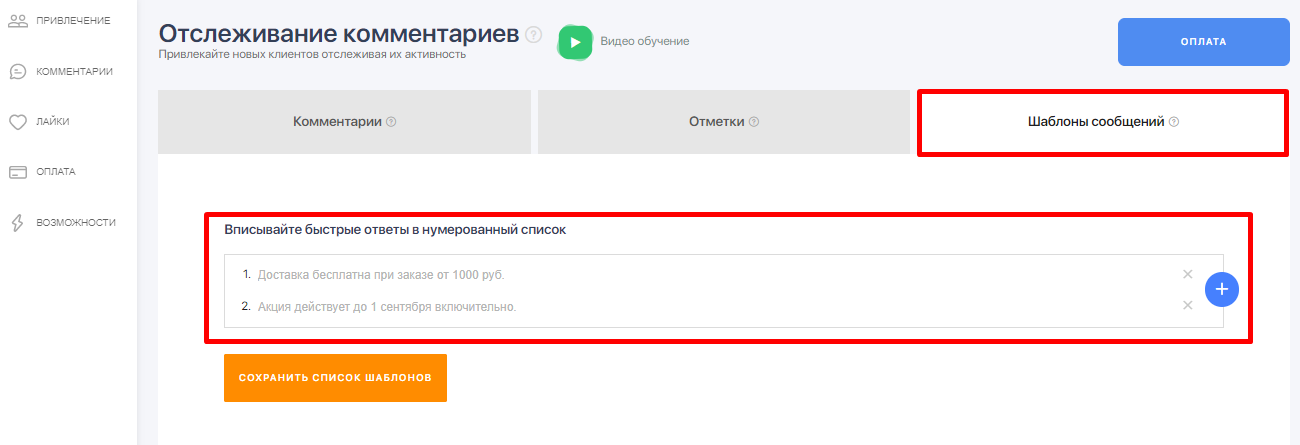The image size is (1300, 445).
Task: Click the blue ОПЛАТА button
Action: pos(1203,42)
